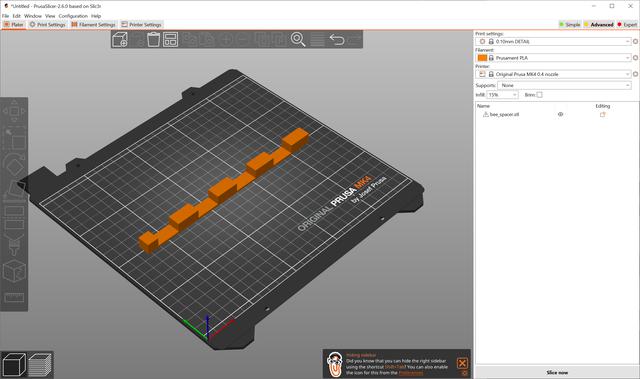640x379 pixels.
Task: Open printer settings gear icon at right
Action: point(635,74)
